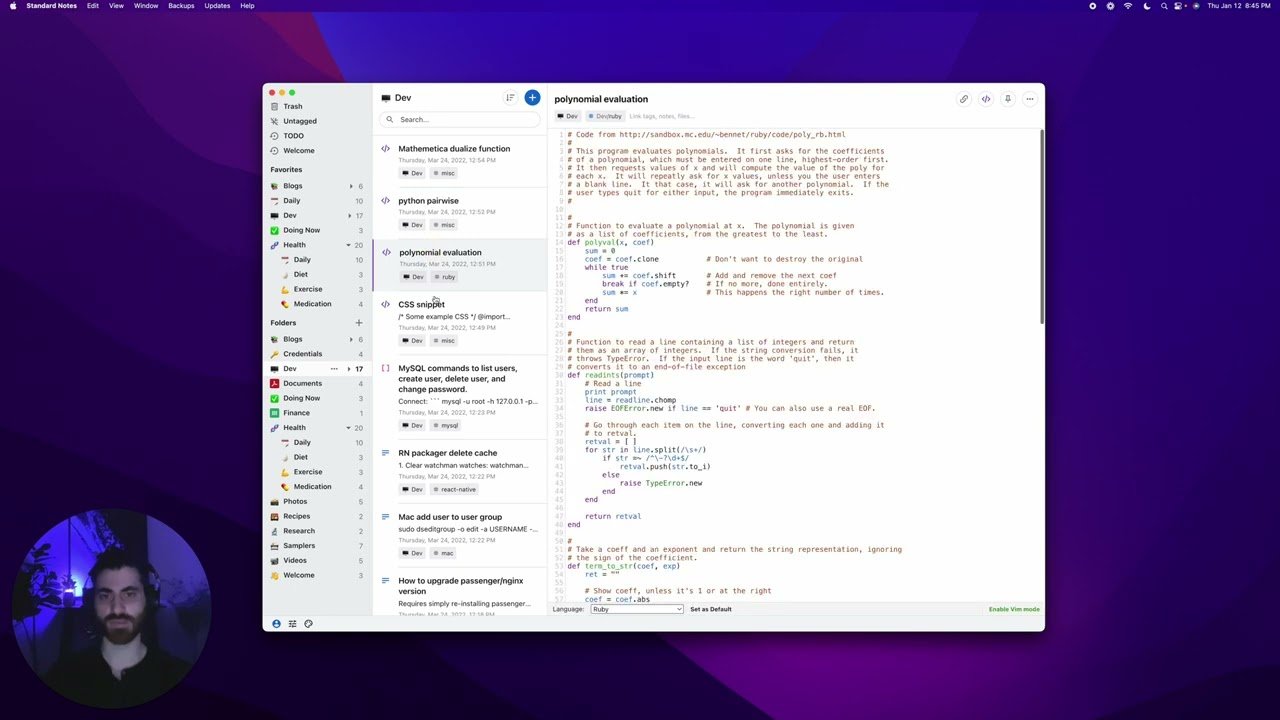Click the text icon beside RN packager delete cache
This screenshot has width=1280, height=720.
386,453
